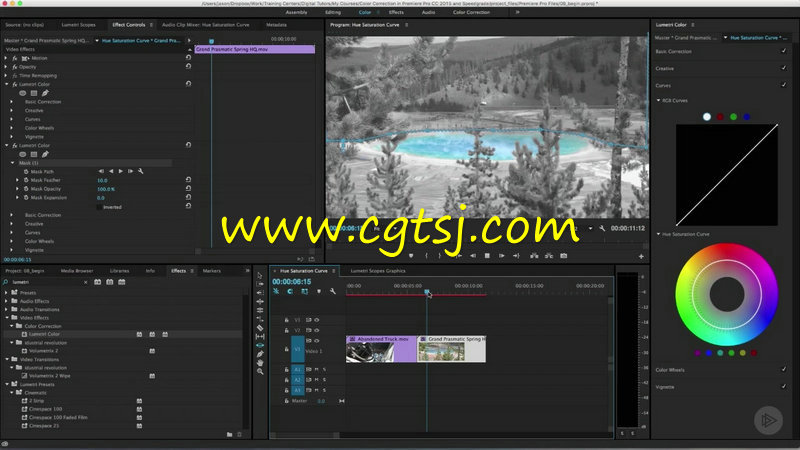Screen dimensions: 800x450
Task: Select Lumetri Color effect in Effects list
Action: pos(44,334)
